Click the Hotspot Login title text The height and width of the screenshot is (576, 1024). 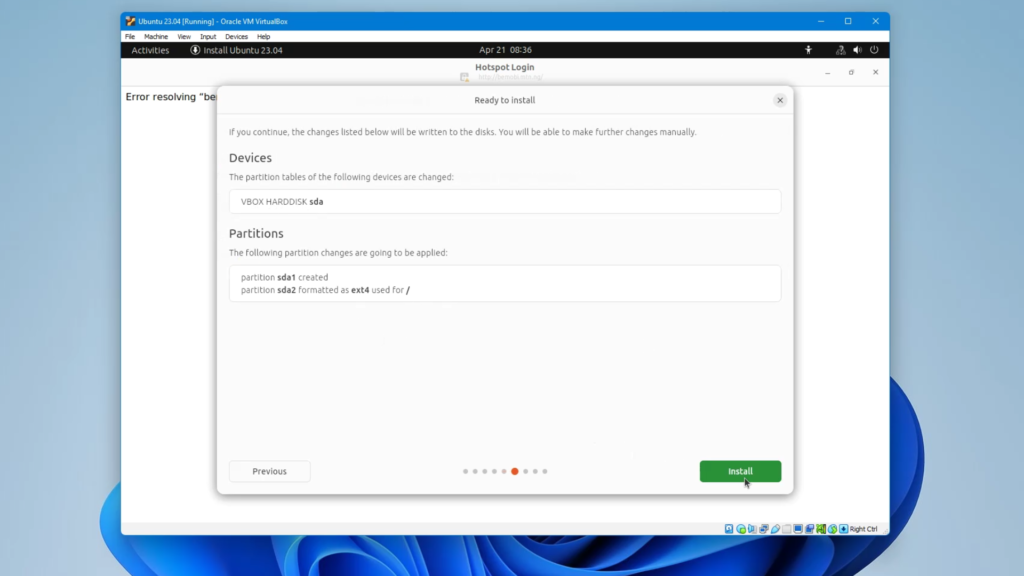(505, 67)
